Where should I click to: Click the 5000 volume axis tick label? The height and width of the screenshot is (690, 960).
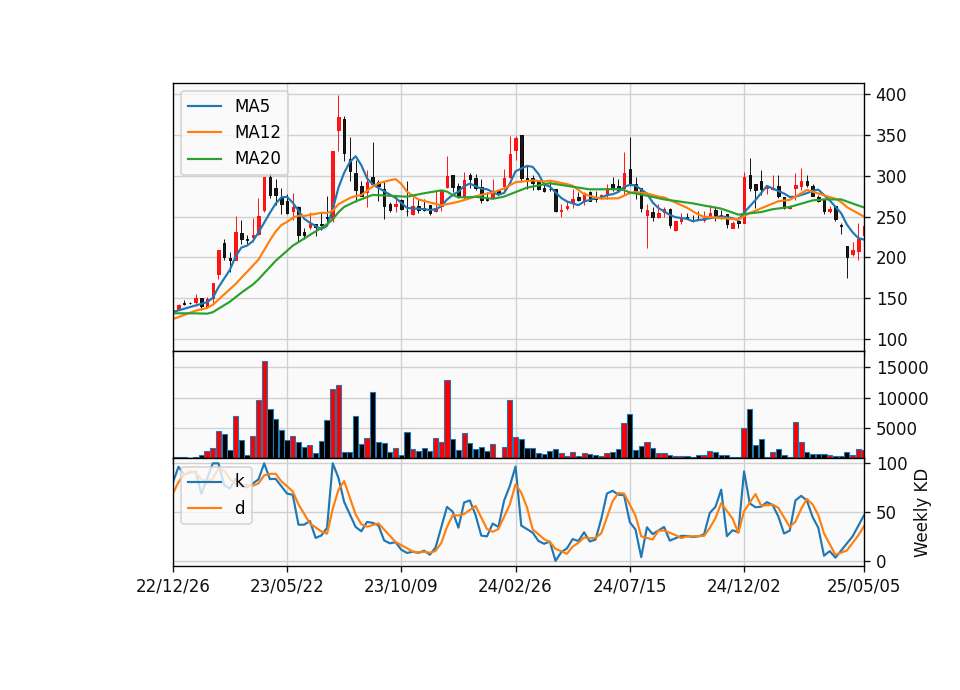point(896,429)
